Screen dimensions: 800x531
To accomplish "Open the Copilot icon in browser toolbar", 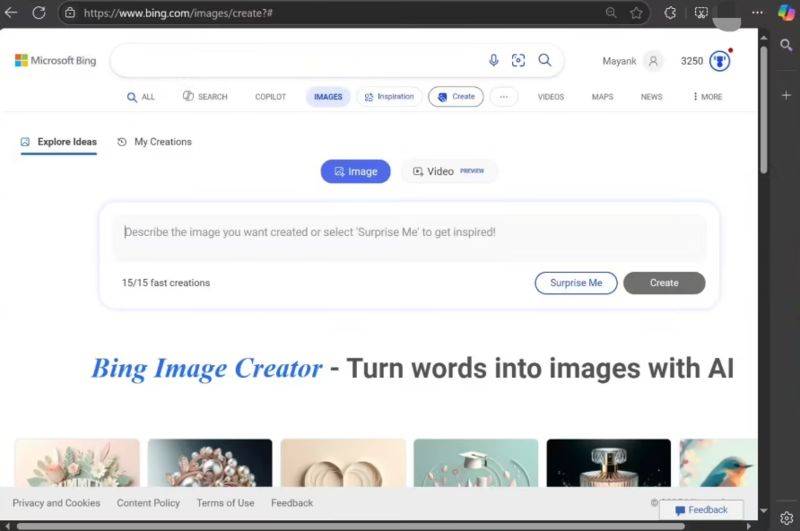I will (x=786, y=13).
